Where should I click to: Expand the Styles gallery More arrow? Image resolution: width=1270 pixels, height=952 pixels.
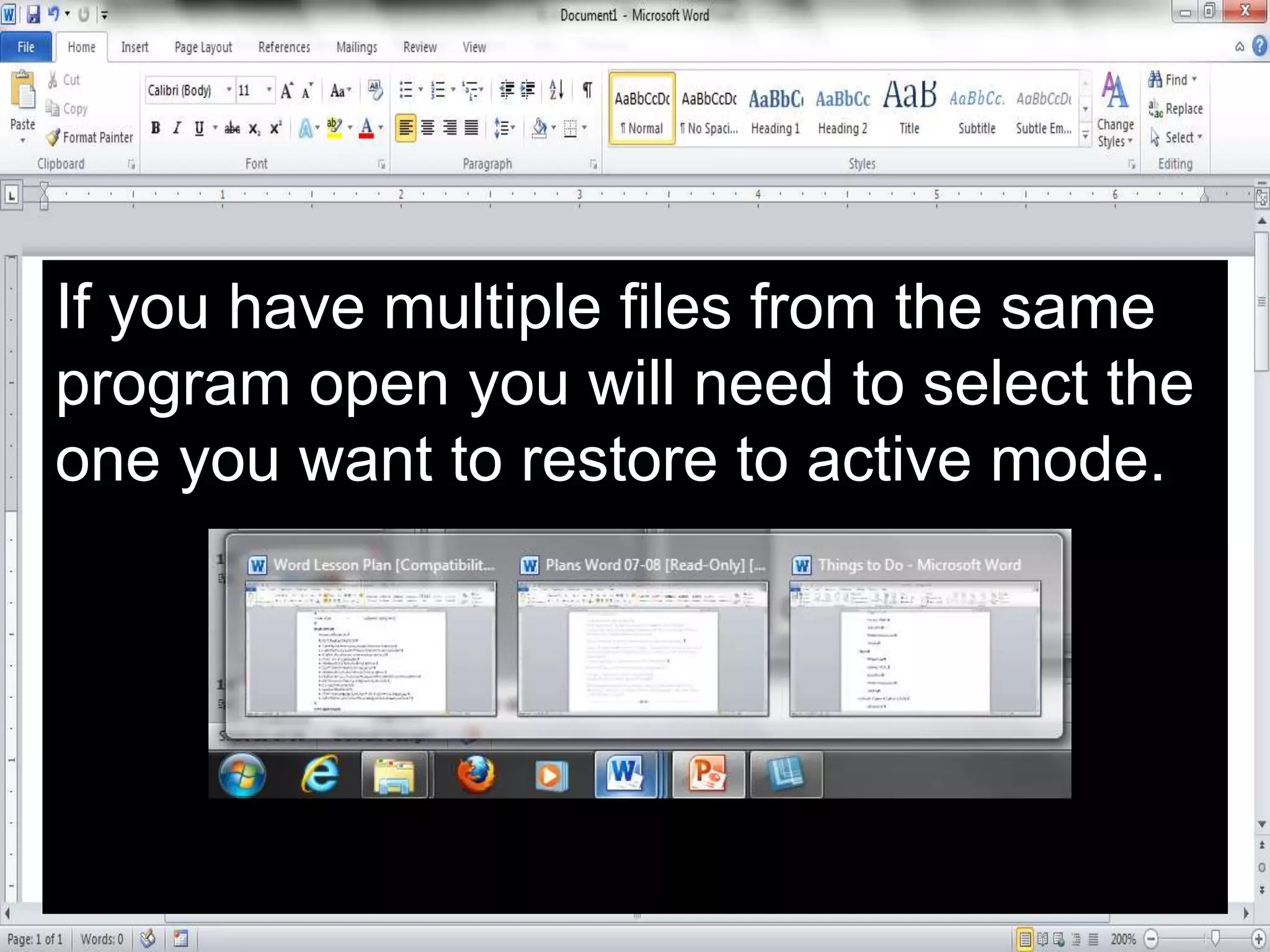coord(1085,135)
